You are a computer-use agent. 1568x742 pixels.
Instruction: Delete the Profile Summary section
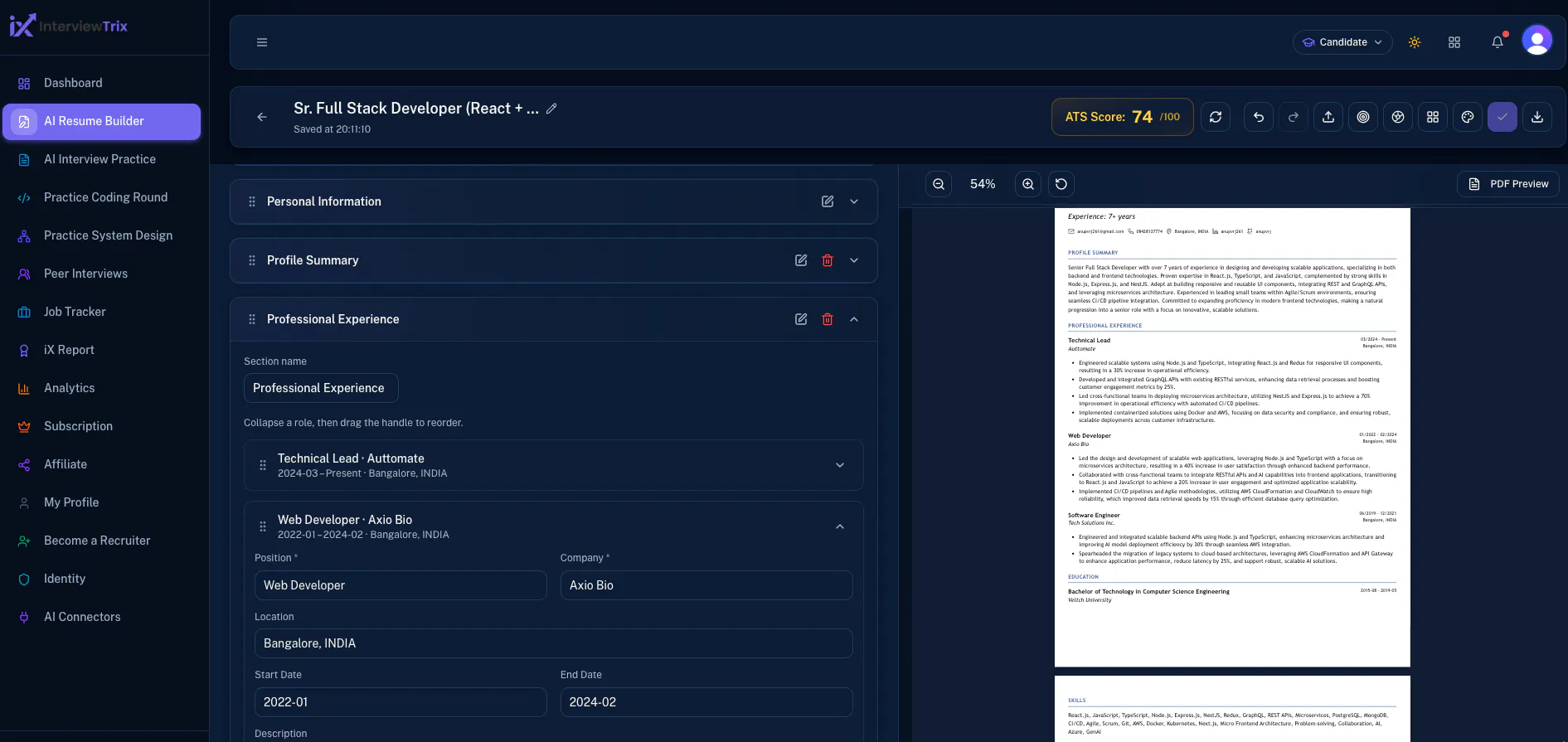tap(828, 260)
